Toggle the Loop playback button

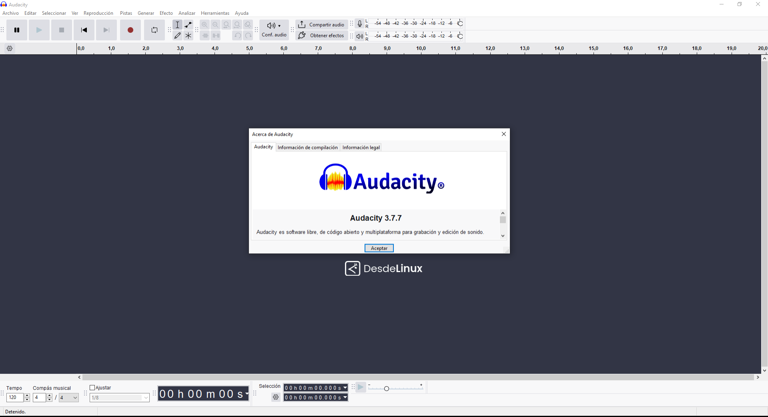(154, 30)
